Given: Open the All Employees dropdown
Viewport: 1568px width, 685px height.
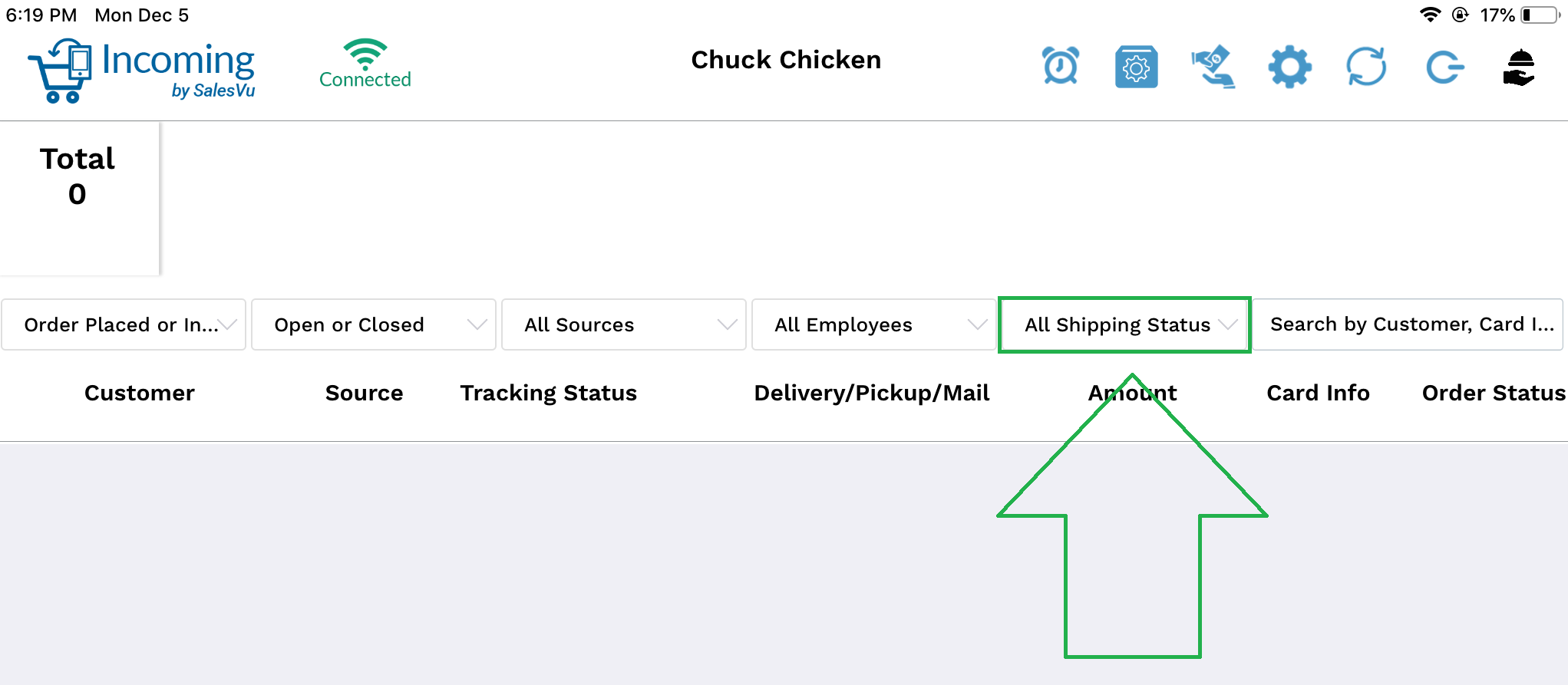Looking at the screenshot, I should pyautogui.click(x=874, y=324).
